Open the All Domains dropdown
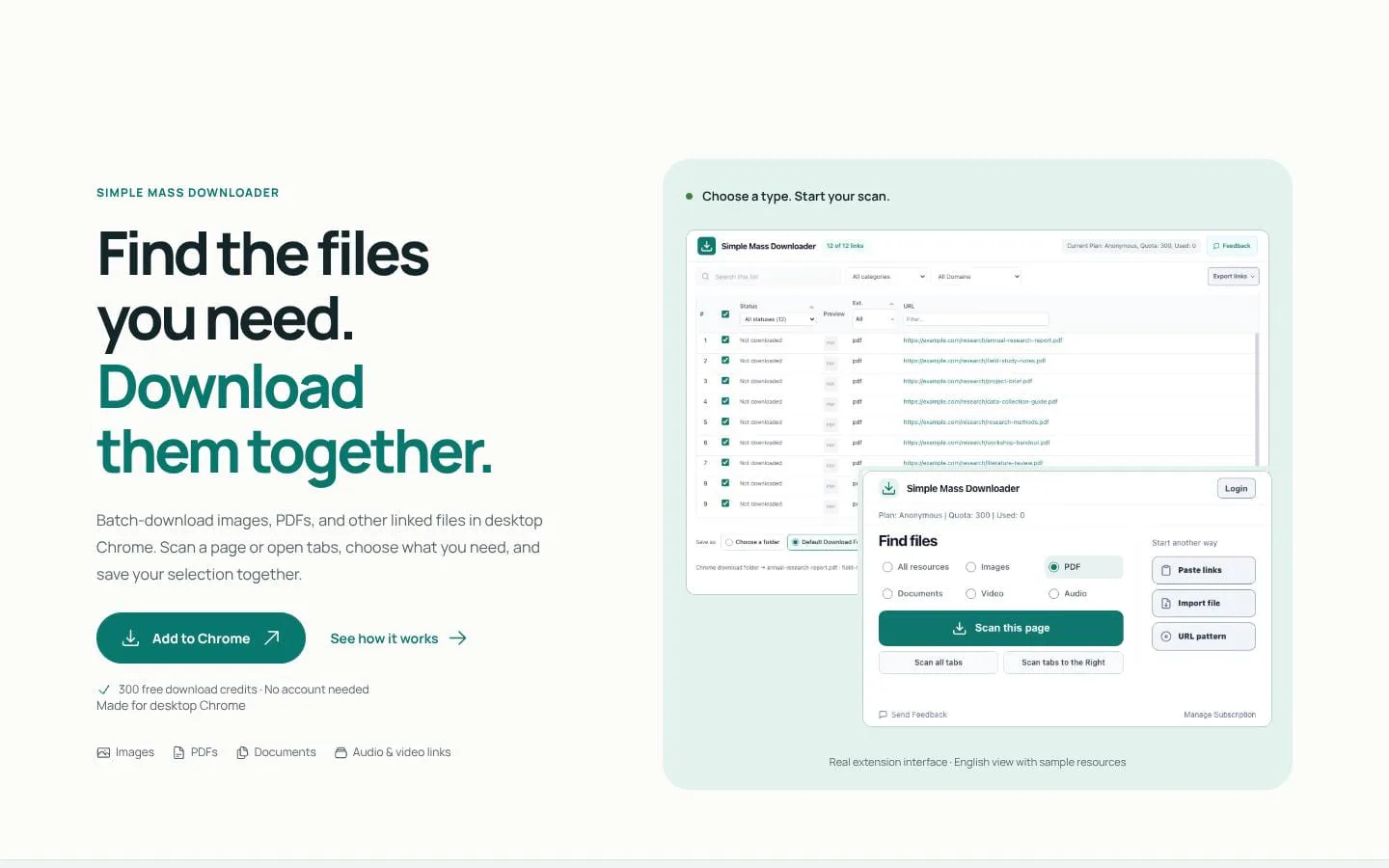Screen dimensions: 1389x868 [x=978, y=277]
